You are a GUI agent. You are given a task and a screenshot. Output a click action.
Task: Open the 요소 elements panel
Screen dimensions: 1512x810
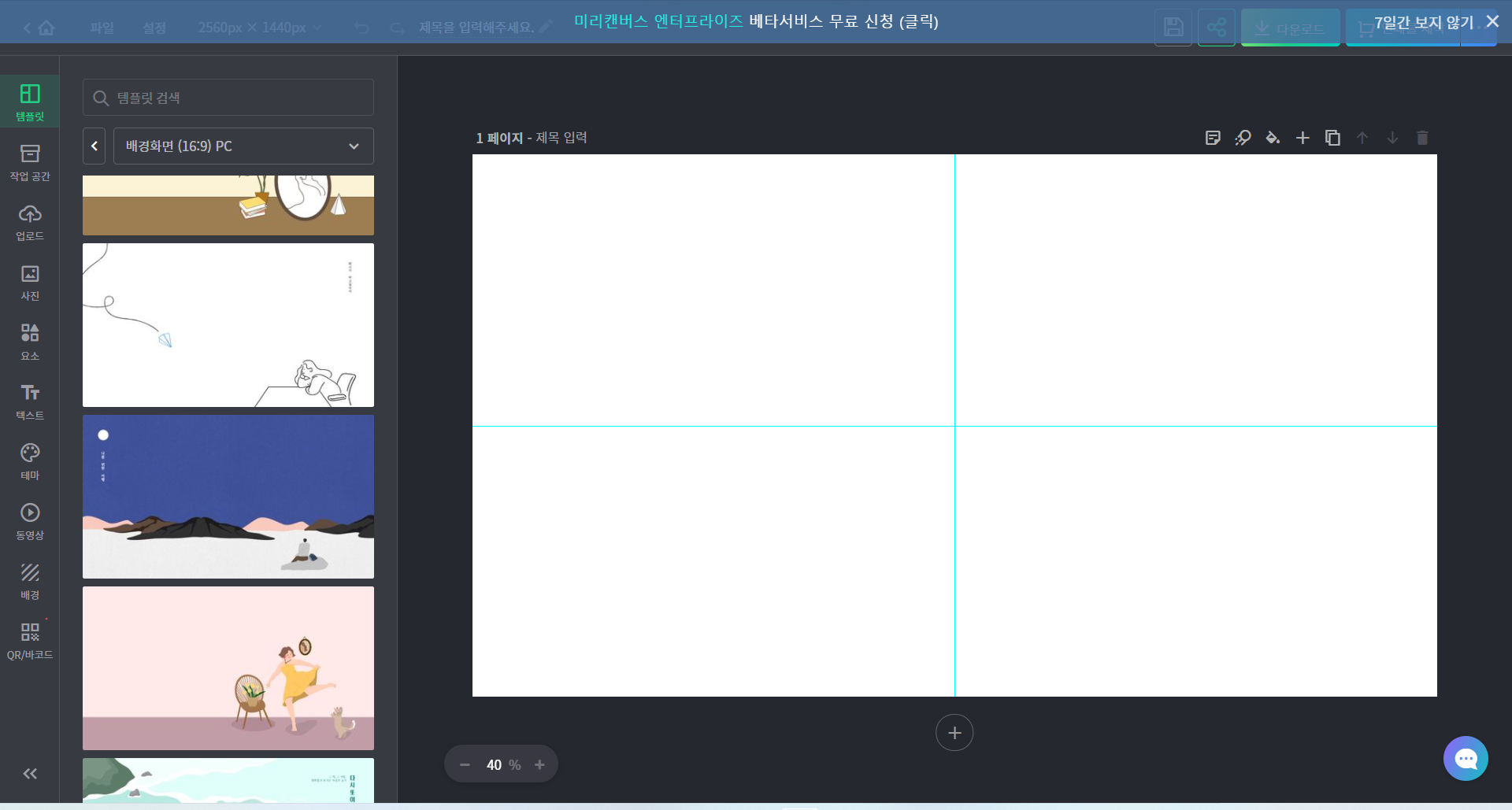click(30, 342)
